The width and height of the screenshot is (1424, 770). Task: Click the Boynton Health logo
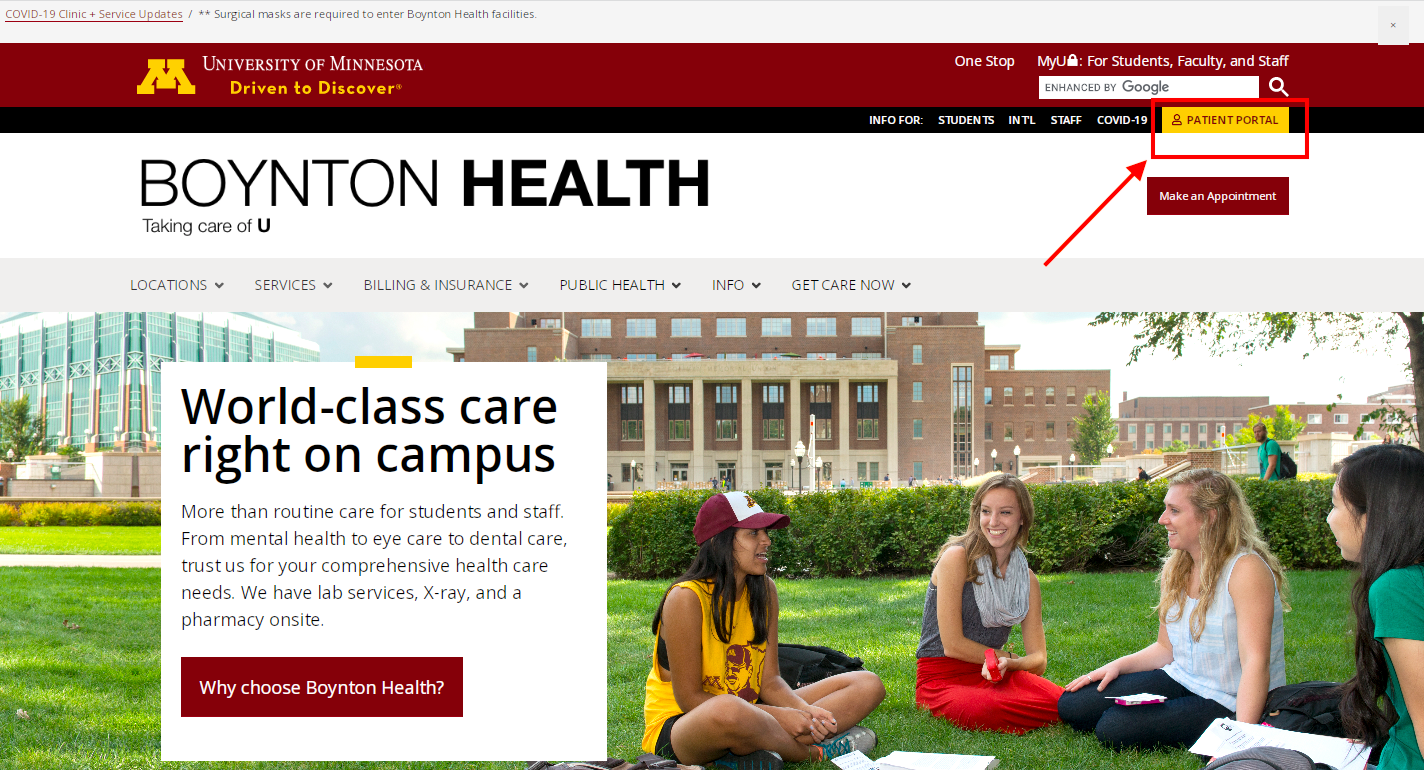pos(425,196)
